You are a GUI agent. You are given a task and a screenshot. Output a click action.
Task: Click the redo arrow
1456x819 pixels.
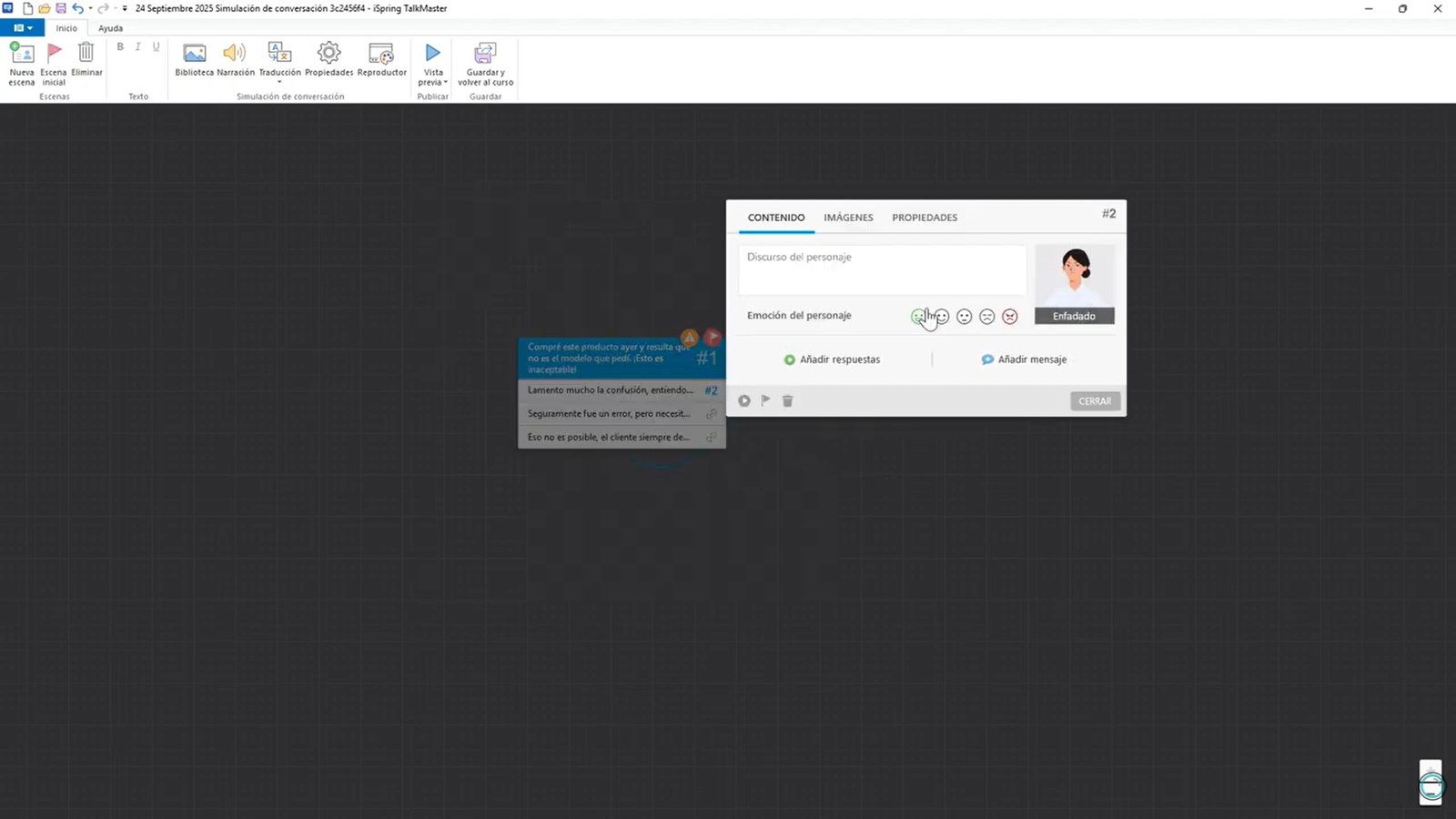click(x=103, y=8)
